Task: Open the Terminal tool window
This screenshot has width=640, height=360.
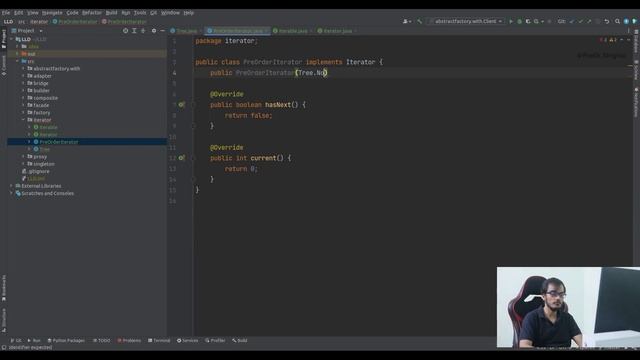Action: click(x=159, y=340)
